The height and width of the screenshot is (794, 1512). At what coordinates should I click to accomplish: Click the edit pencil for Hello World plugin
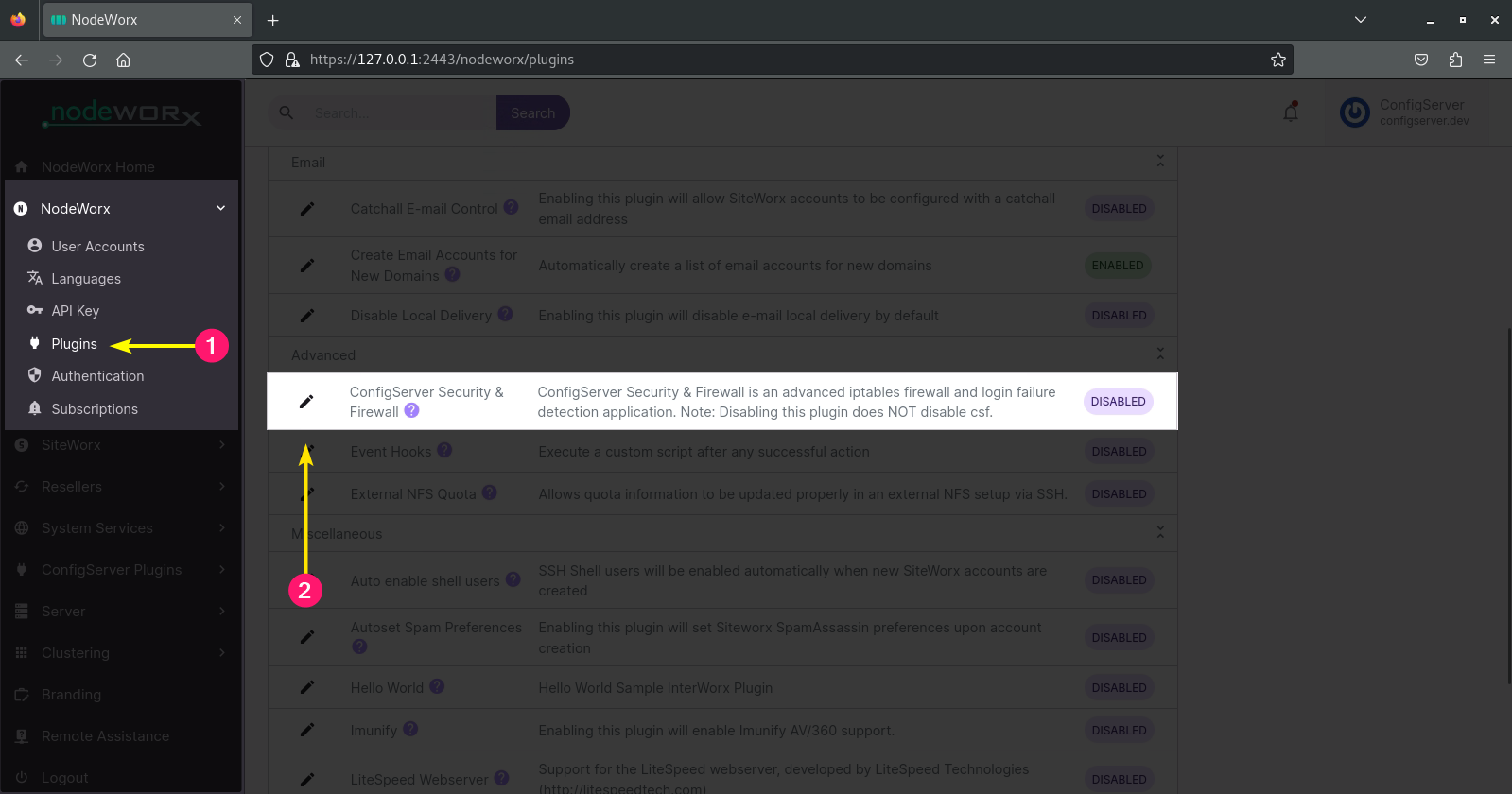coord(307,687)
